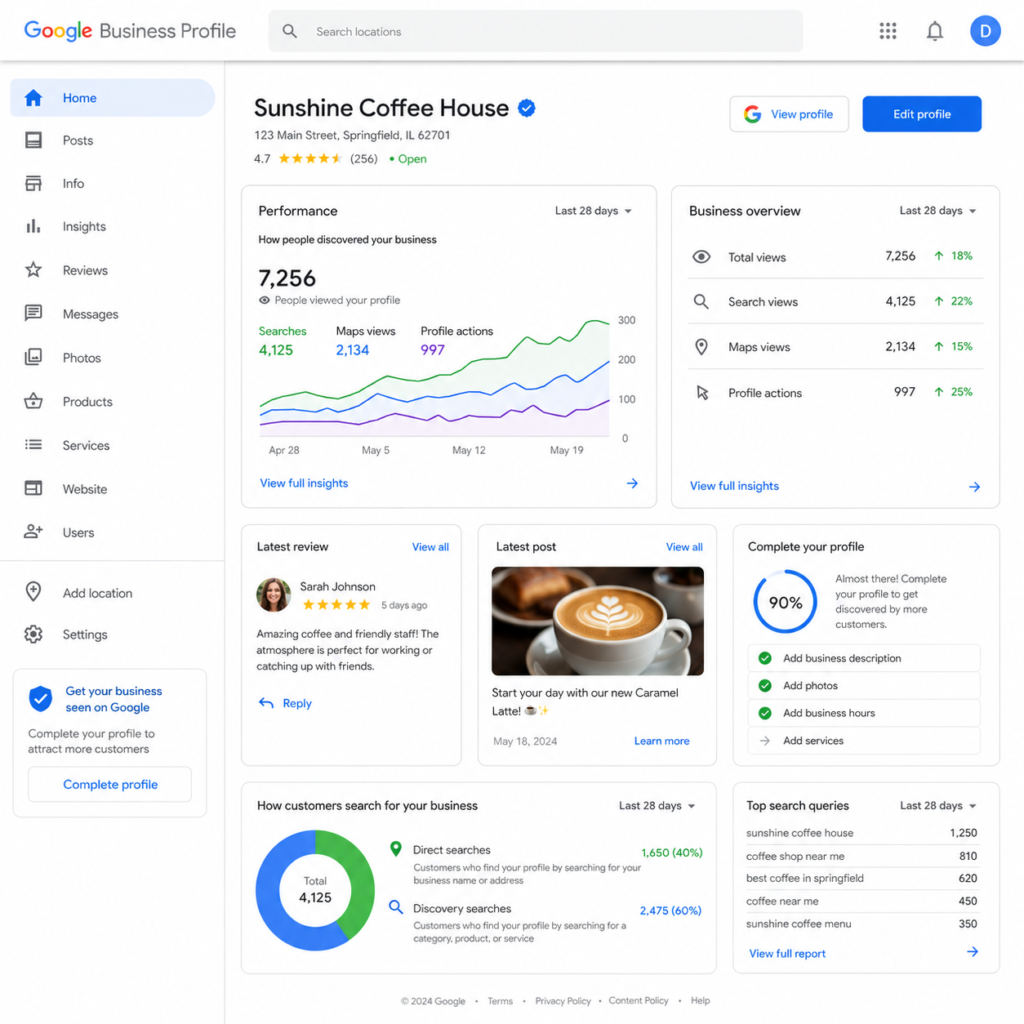
Task: Click Add business description checked item
Action: (864, 658)
